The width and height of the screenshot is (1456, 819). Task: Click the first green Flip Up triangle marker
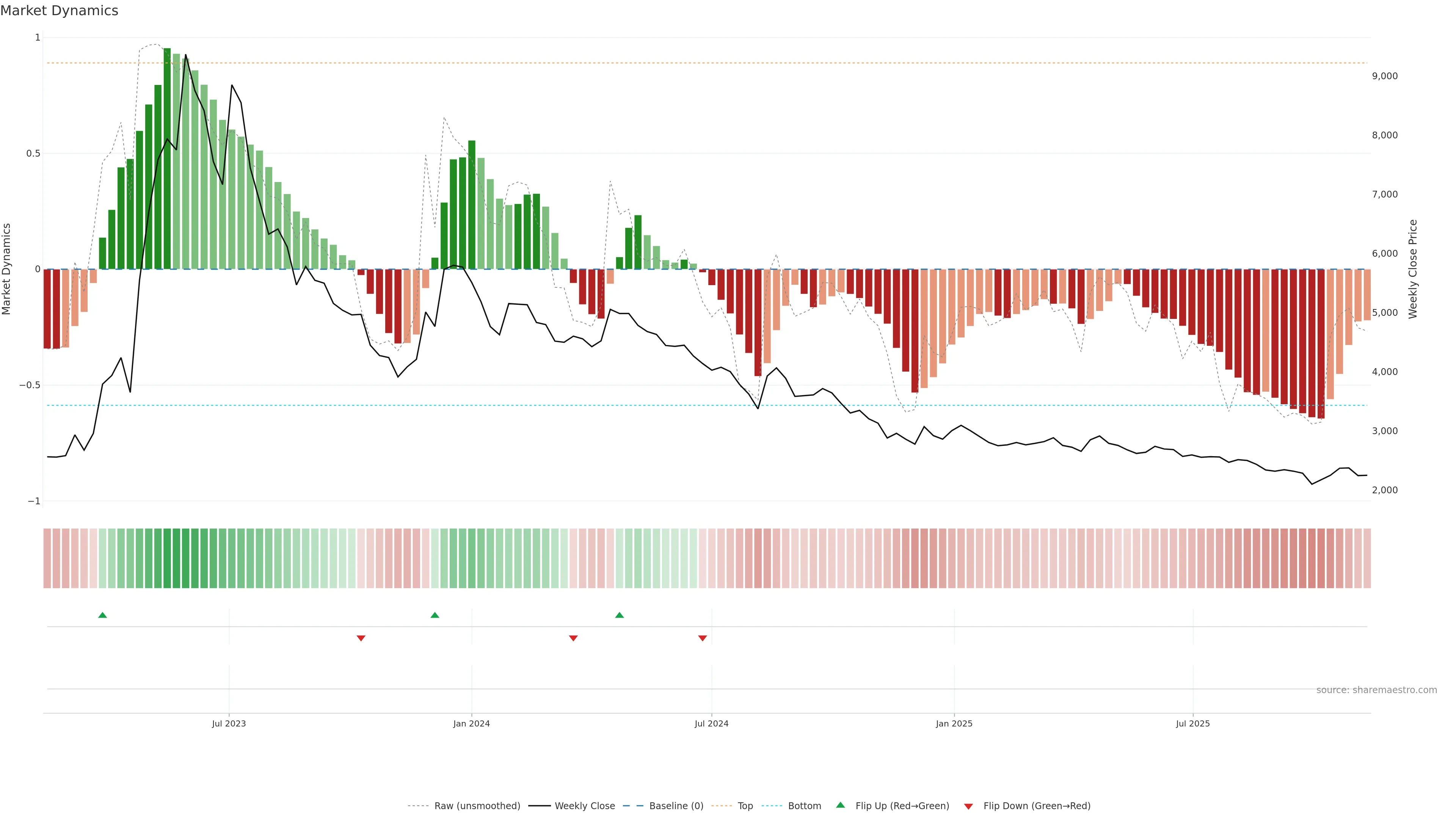[x=102, y=615]
